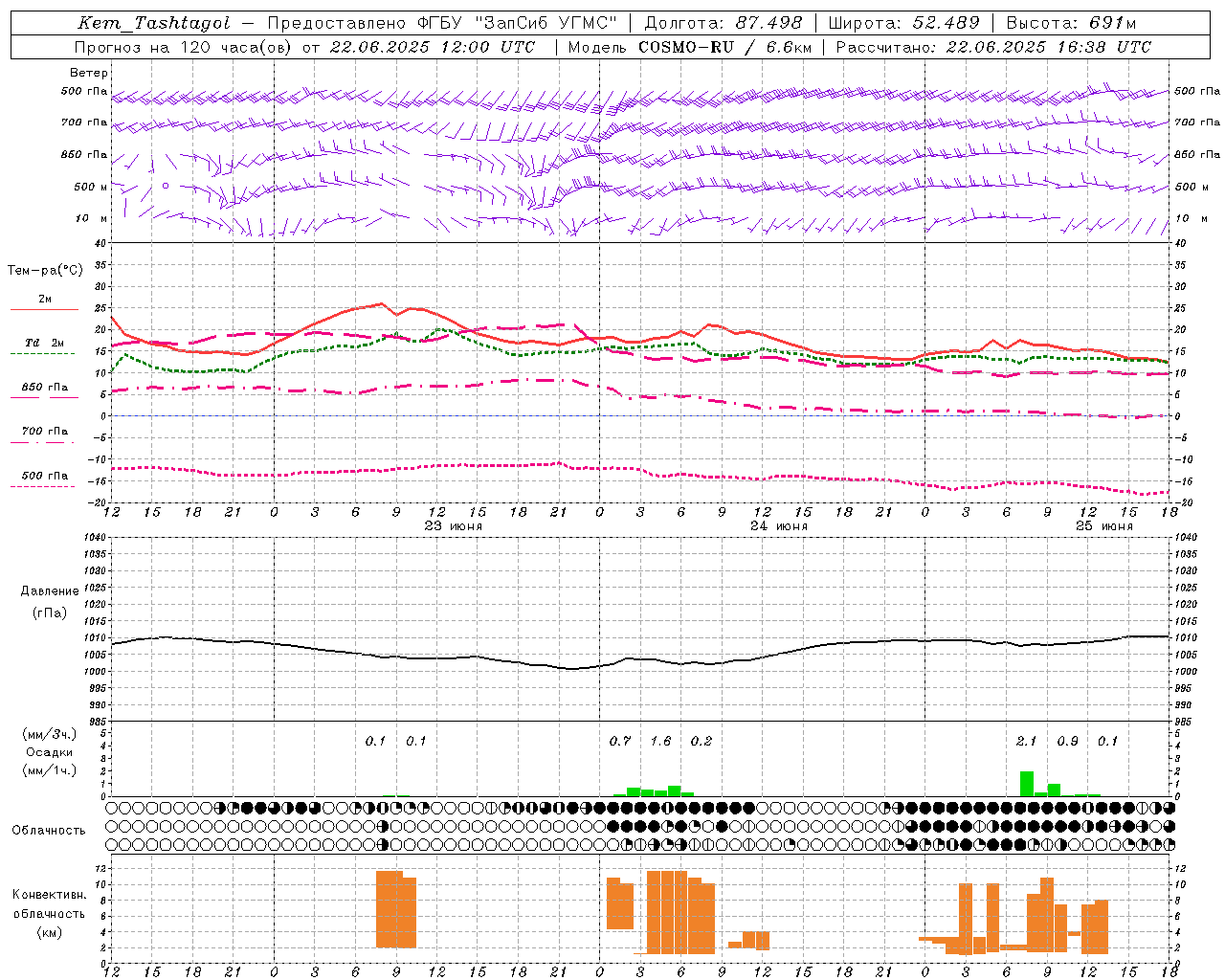
Task: Select the Широта: 52.489 value
Action: coord(903,23)
